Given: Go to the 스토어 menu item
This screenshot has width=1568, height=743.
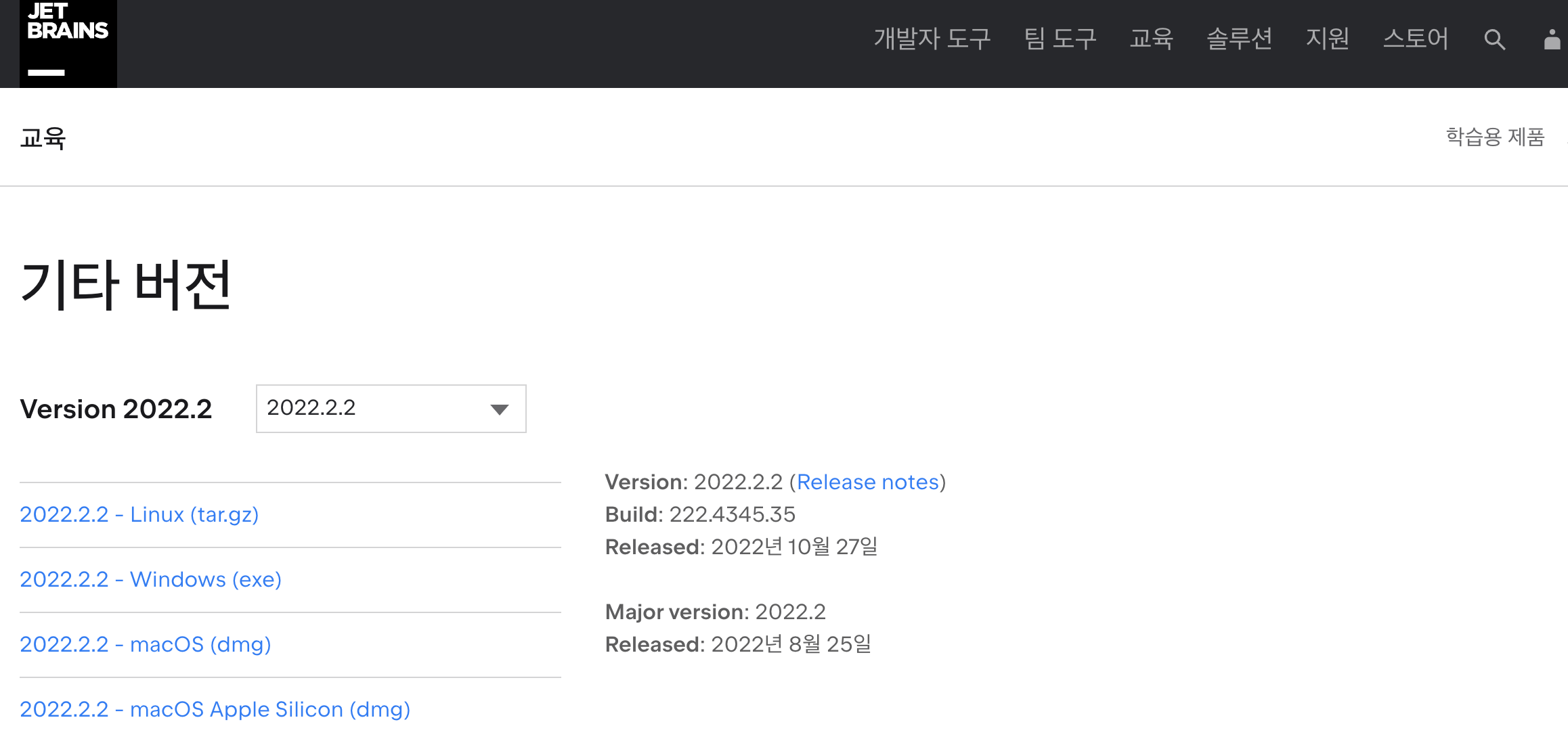Looking at the screenshot, I should [x=1415, y=39].
